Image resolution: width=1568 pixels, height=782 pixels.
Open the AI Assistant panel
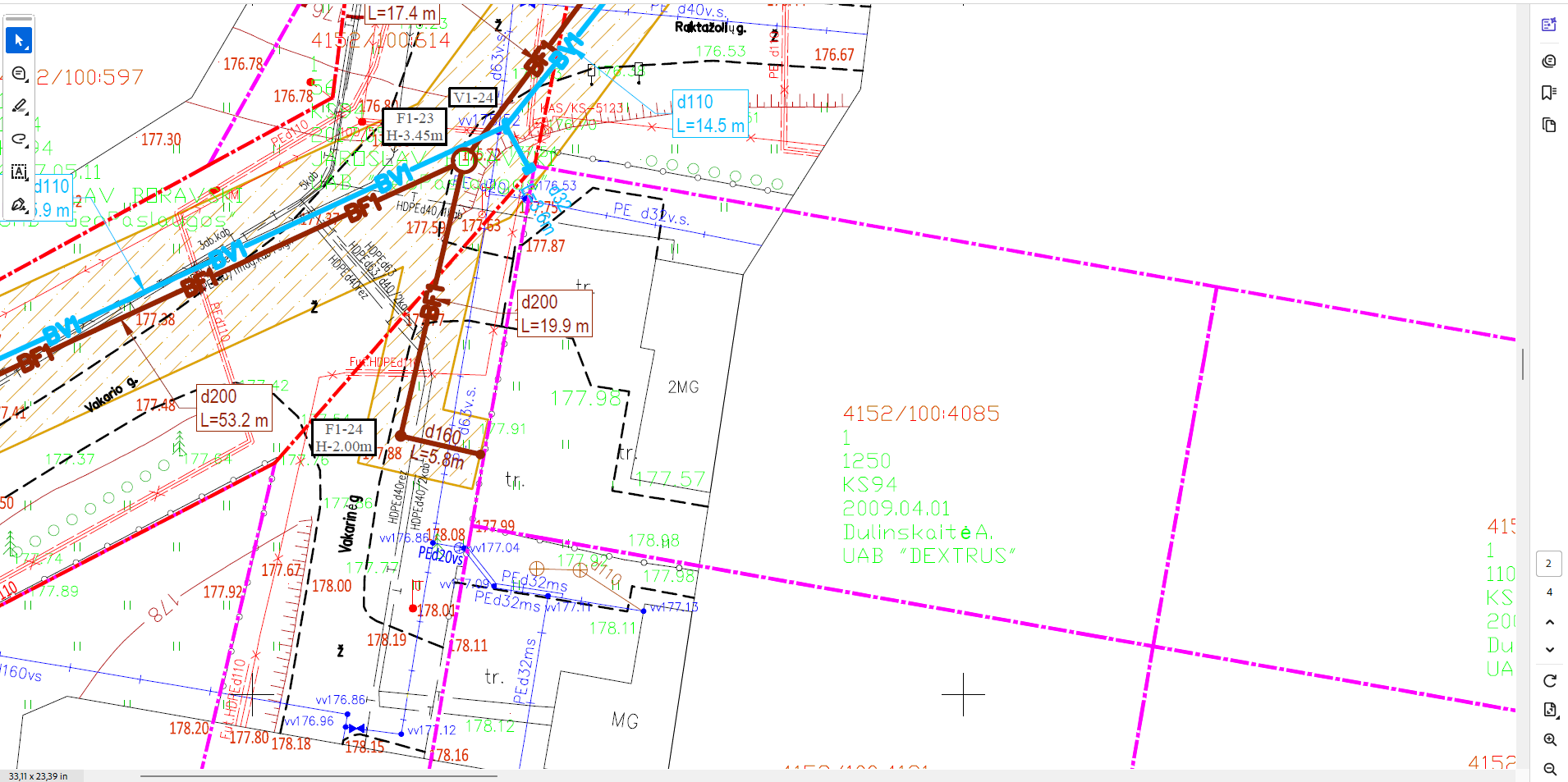tap(1549, 25)
